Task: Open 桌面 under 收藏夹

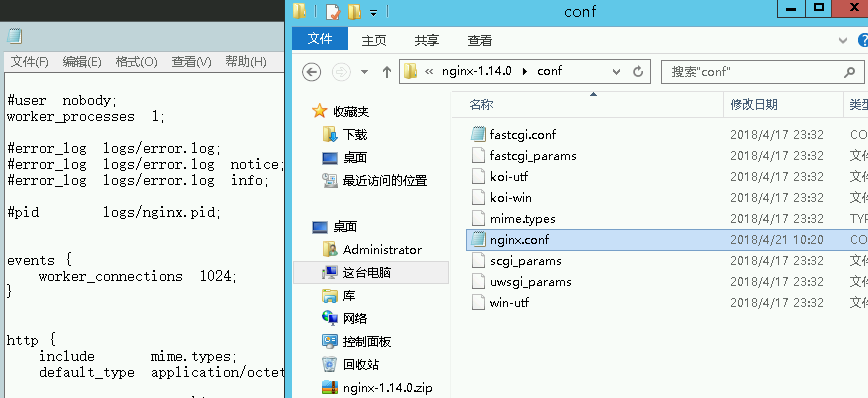Action: [x=354, y=158]
